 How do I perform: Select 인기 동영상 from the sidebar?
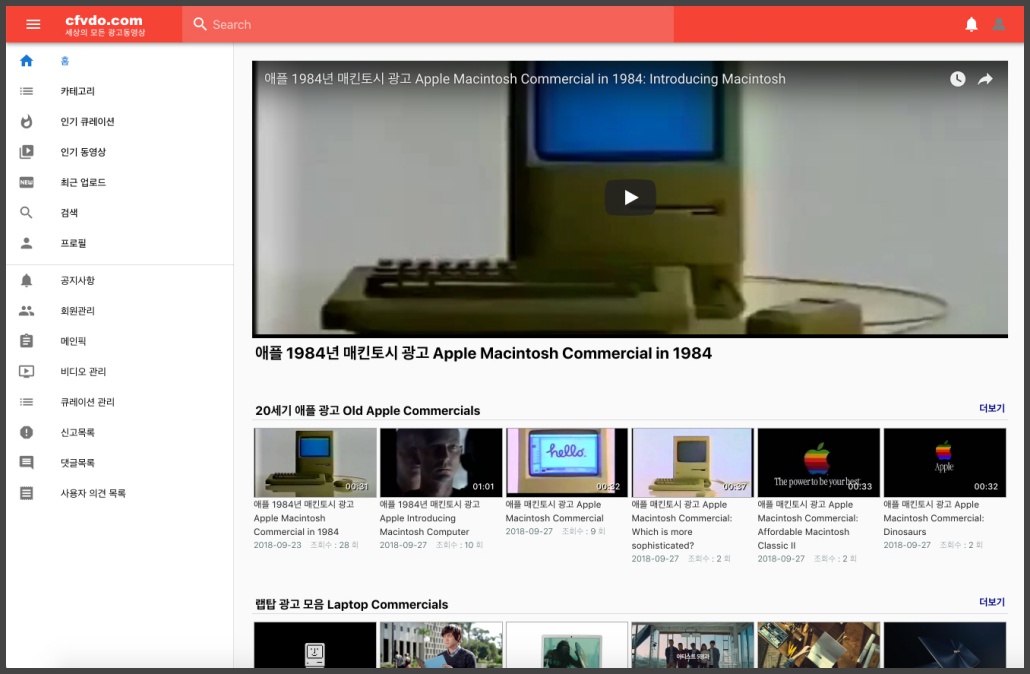click(83, 152)
